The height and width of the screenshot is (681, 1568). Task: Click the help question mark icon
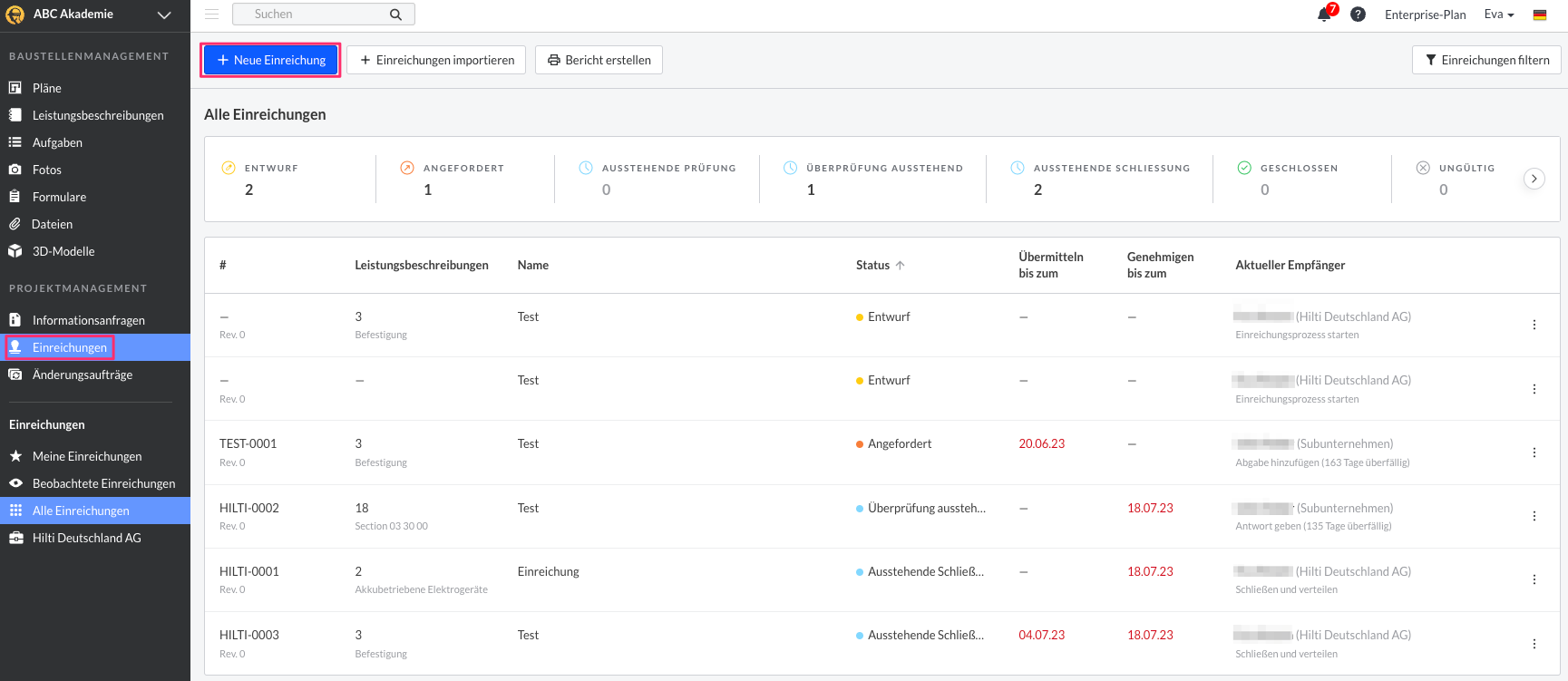[1358, 15]
